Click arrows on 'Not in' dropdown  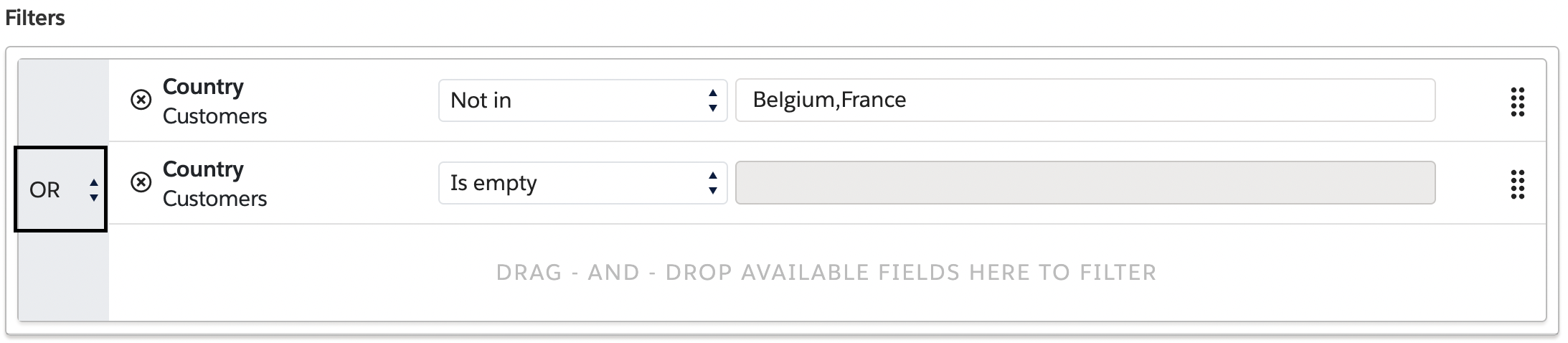(x=712, y=100)
